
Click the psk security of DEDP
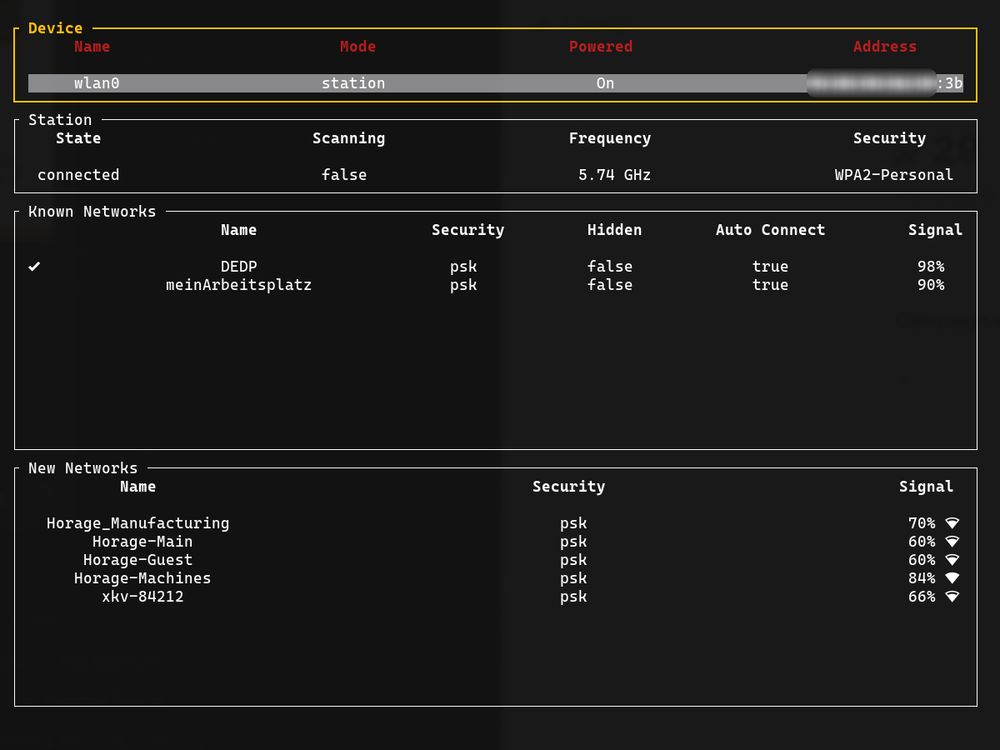pos(464,267)
